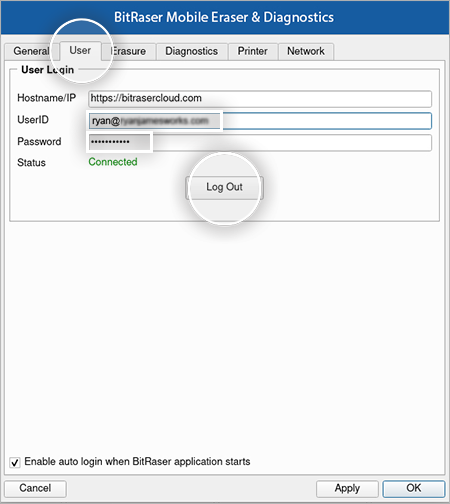Click the Hostname/IP label

(x=47, y=98)
